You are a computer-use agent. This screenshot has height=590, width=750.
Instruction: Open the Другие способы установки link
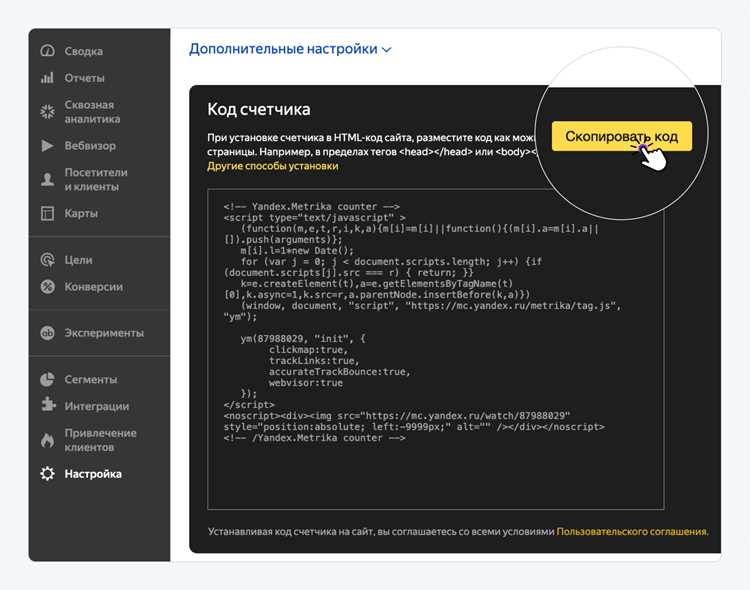pyautogui.click(x=273, y=166)
